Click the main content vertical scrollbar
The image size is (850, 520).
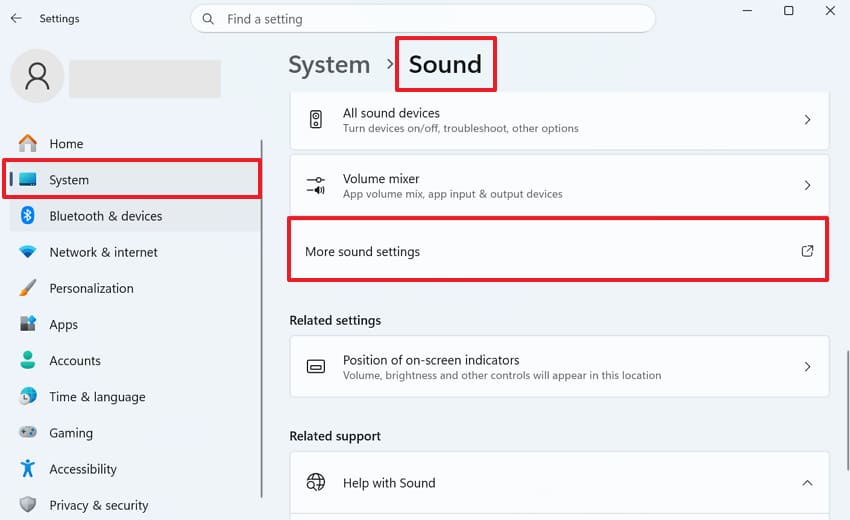point(847,410)
